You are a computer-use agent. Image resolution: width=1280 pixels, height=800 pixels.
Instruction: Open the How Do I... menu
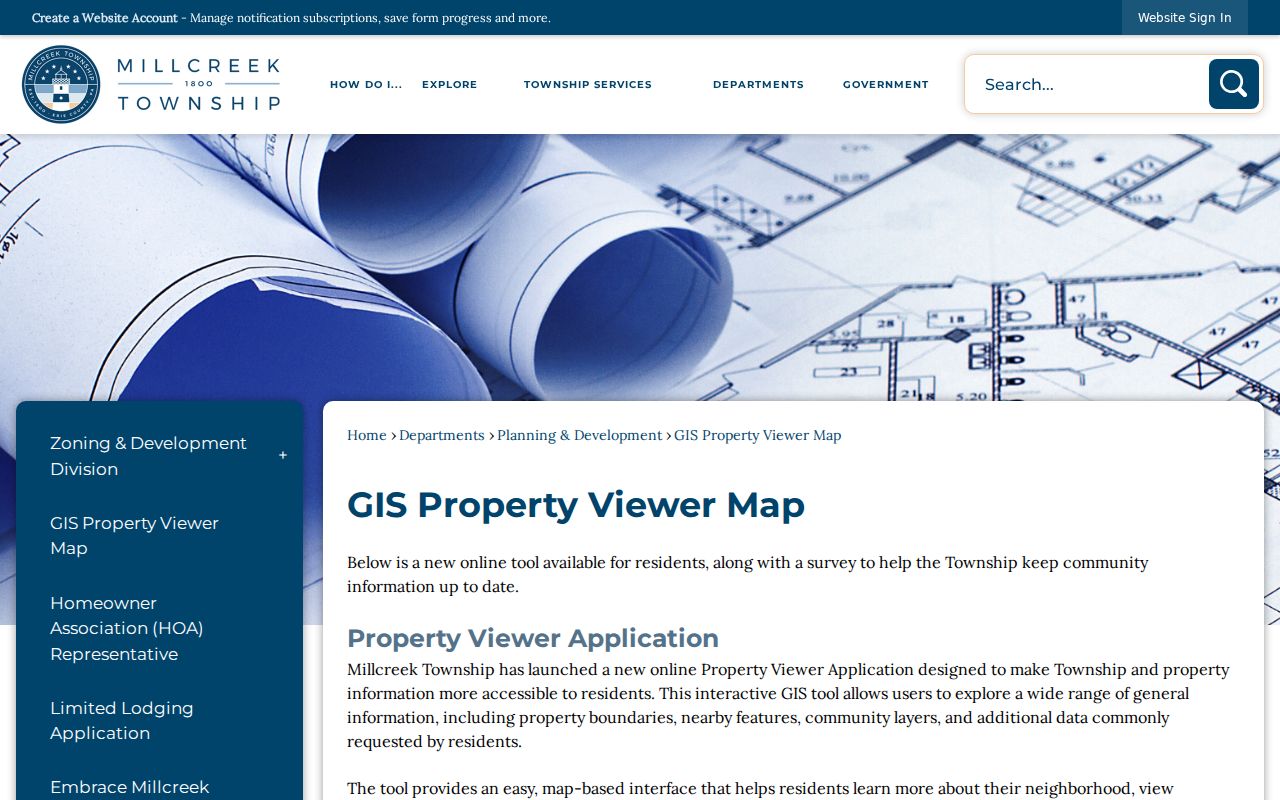pos(366,85)
